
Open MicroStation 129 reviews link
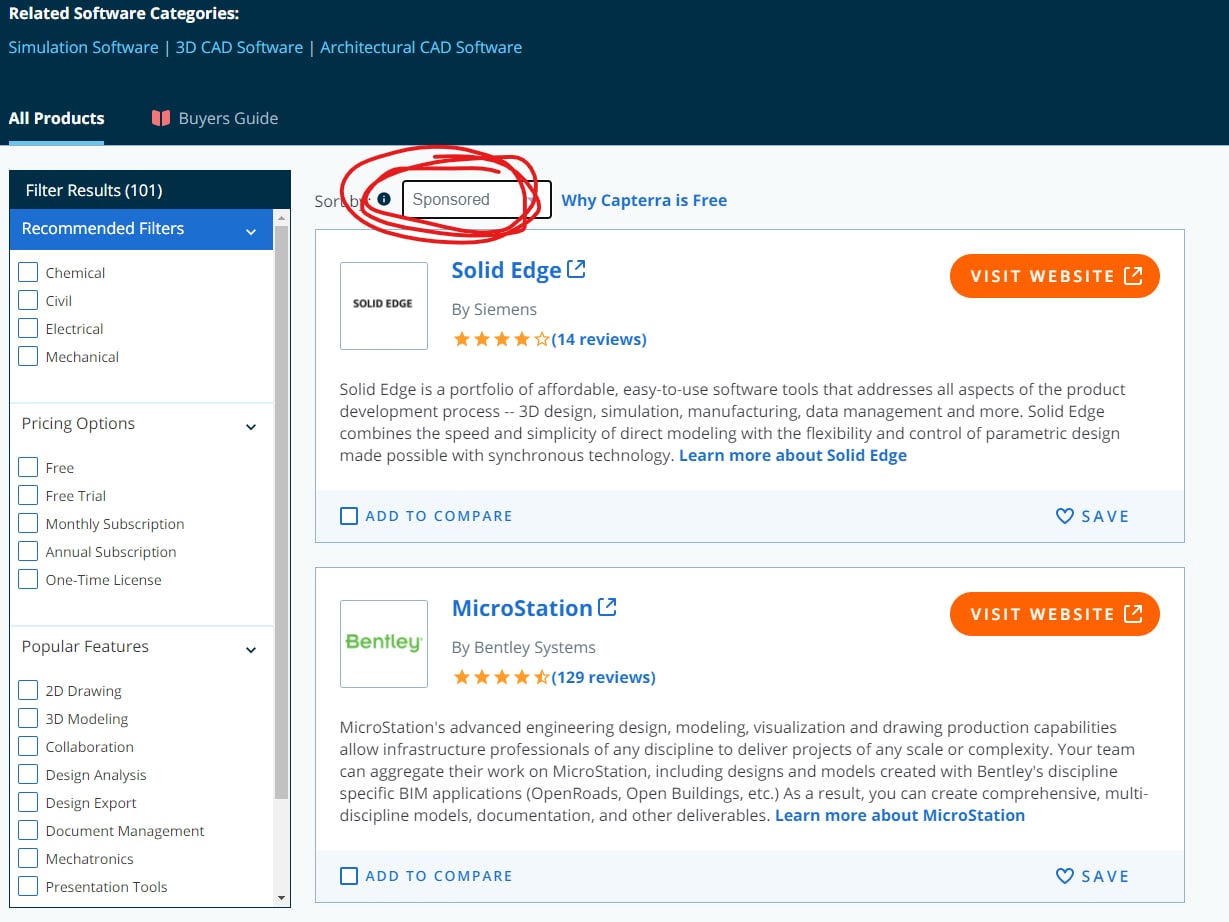point(603,677)
